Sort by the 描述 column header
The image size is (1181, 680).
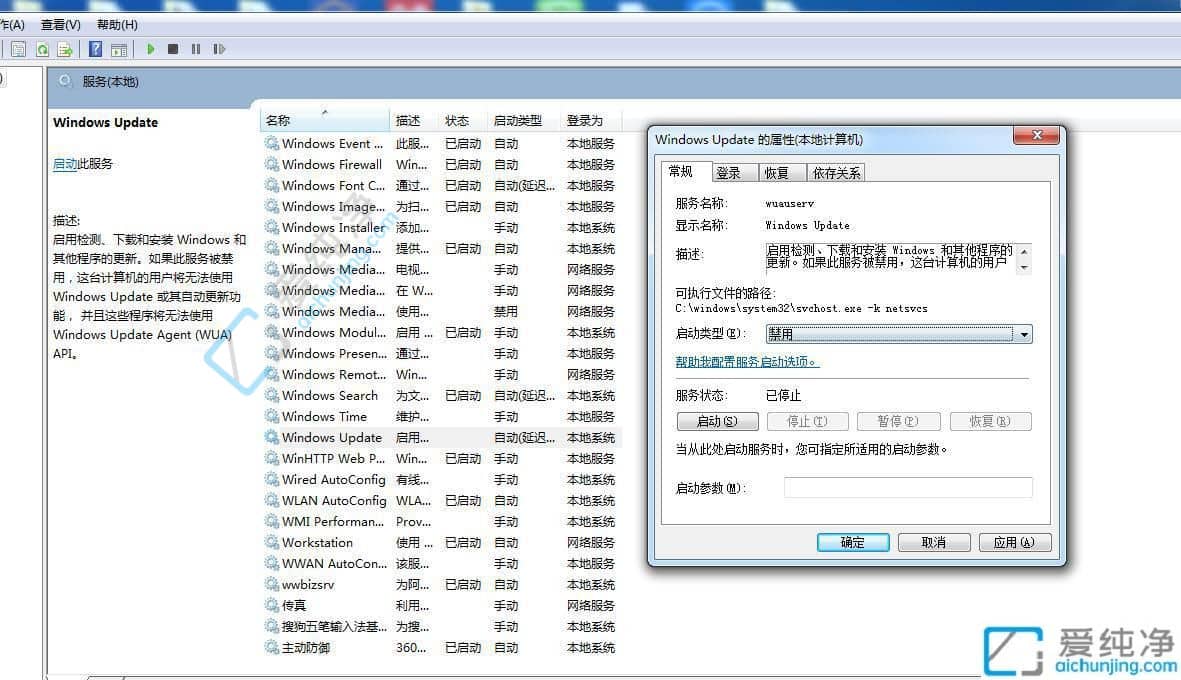(414, 120)
